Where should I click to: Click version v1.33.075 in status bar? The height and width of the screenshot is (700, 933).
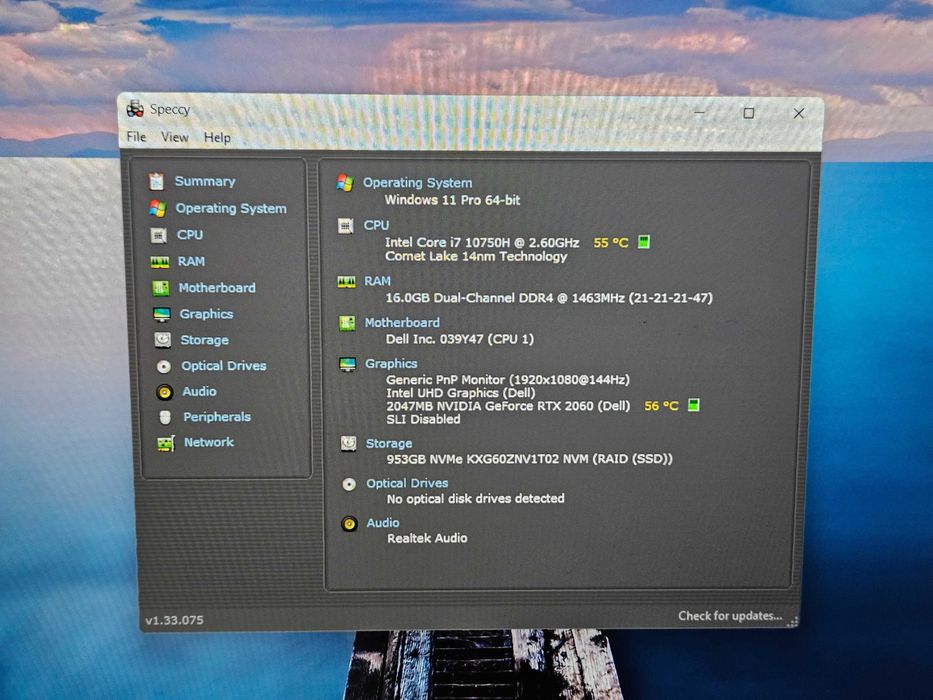click(x=174, y=620)
